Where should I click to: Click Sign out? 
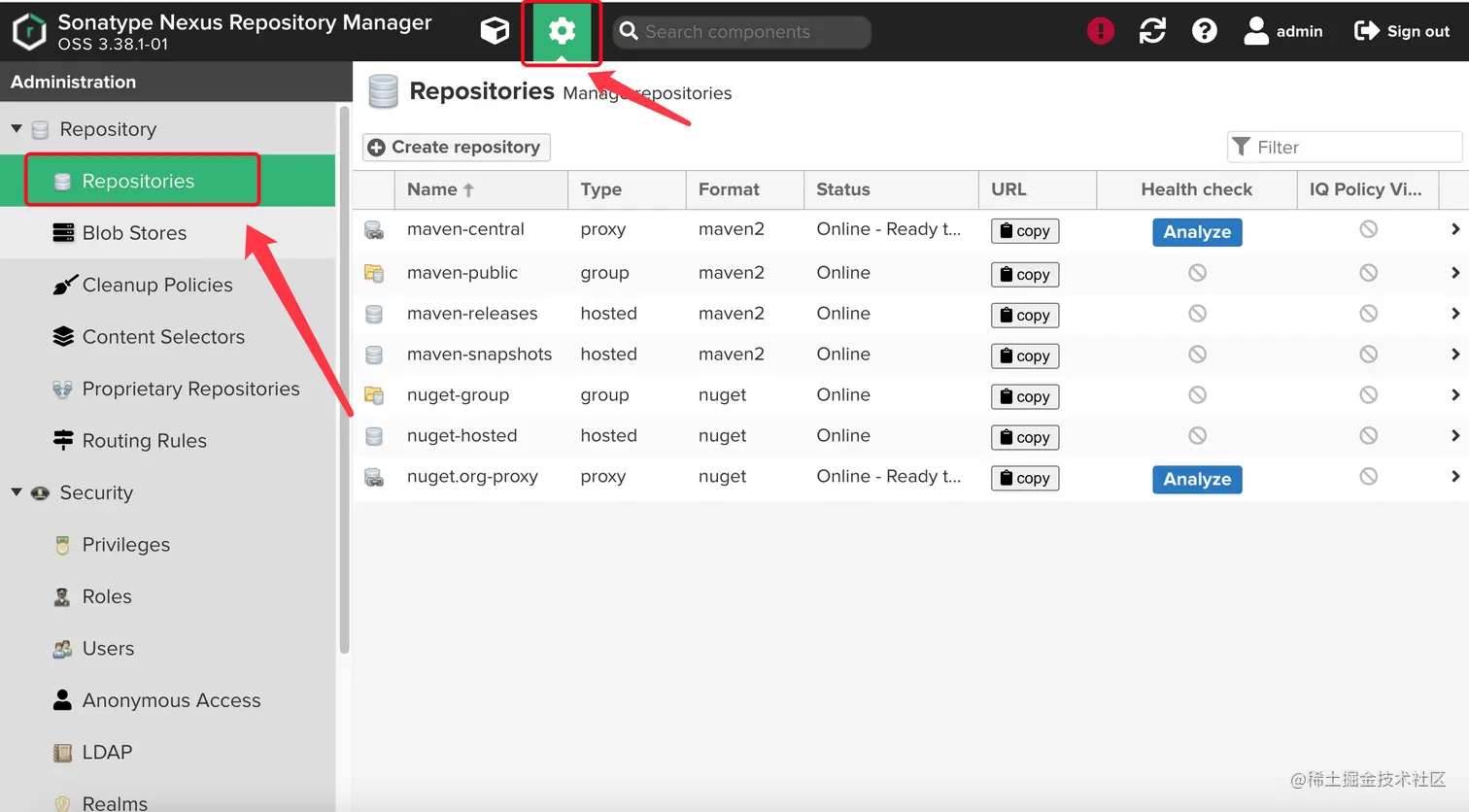1402,31
